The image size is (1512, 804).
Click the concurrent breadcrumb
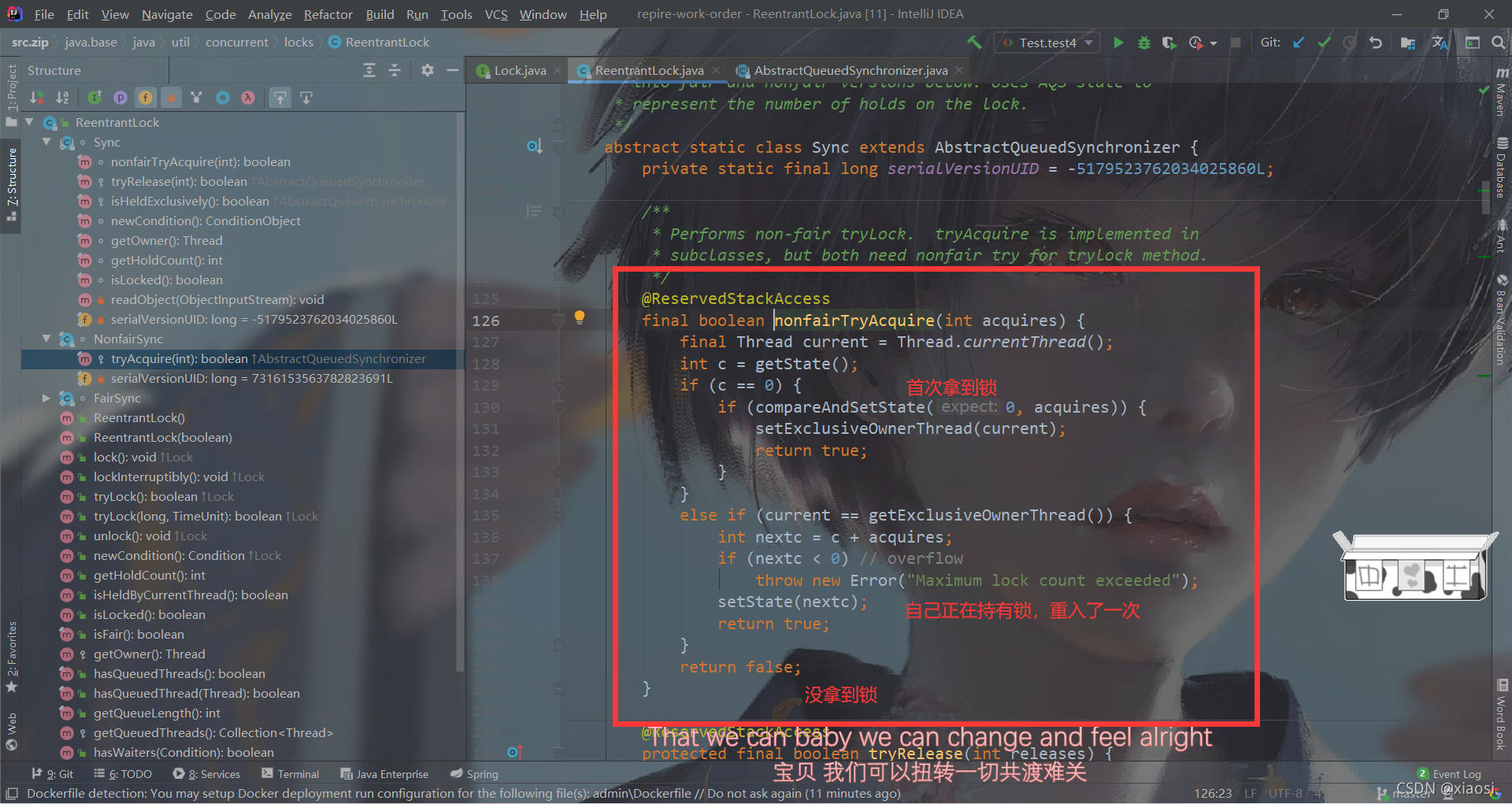pyautogui.click(x=237, y=43)
